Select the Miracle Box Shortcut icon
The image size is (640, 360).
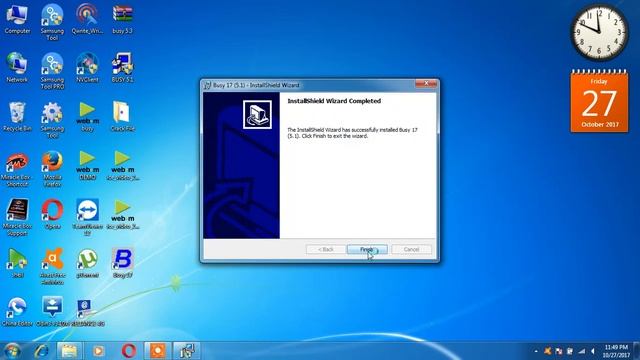(x=17, y=169)
